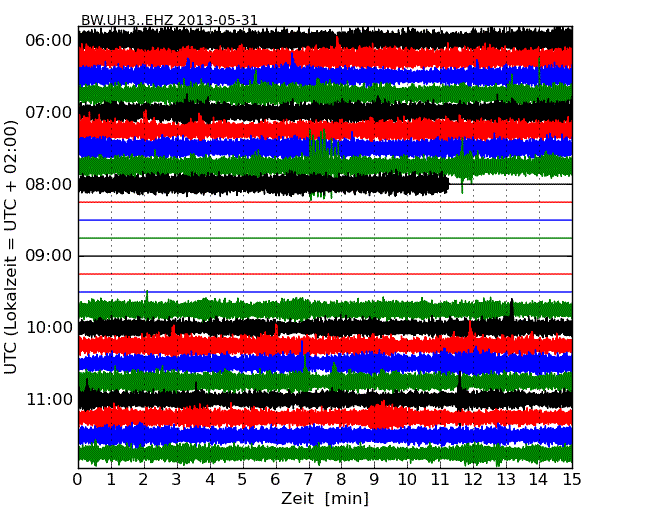The image size is (650, 520).
Task: Select the 10:00 time label
Action: pos(50,328)
